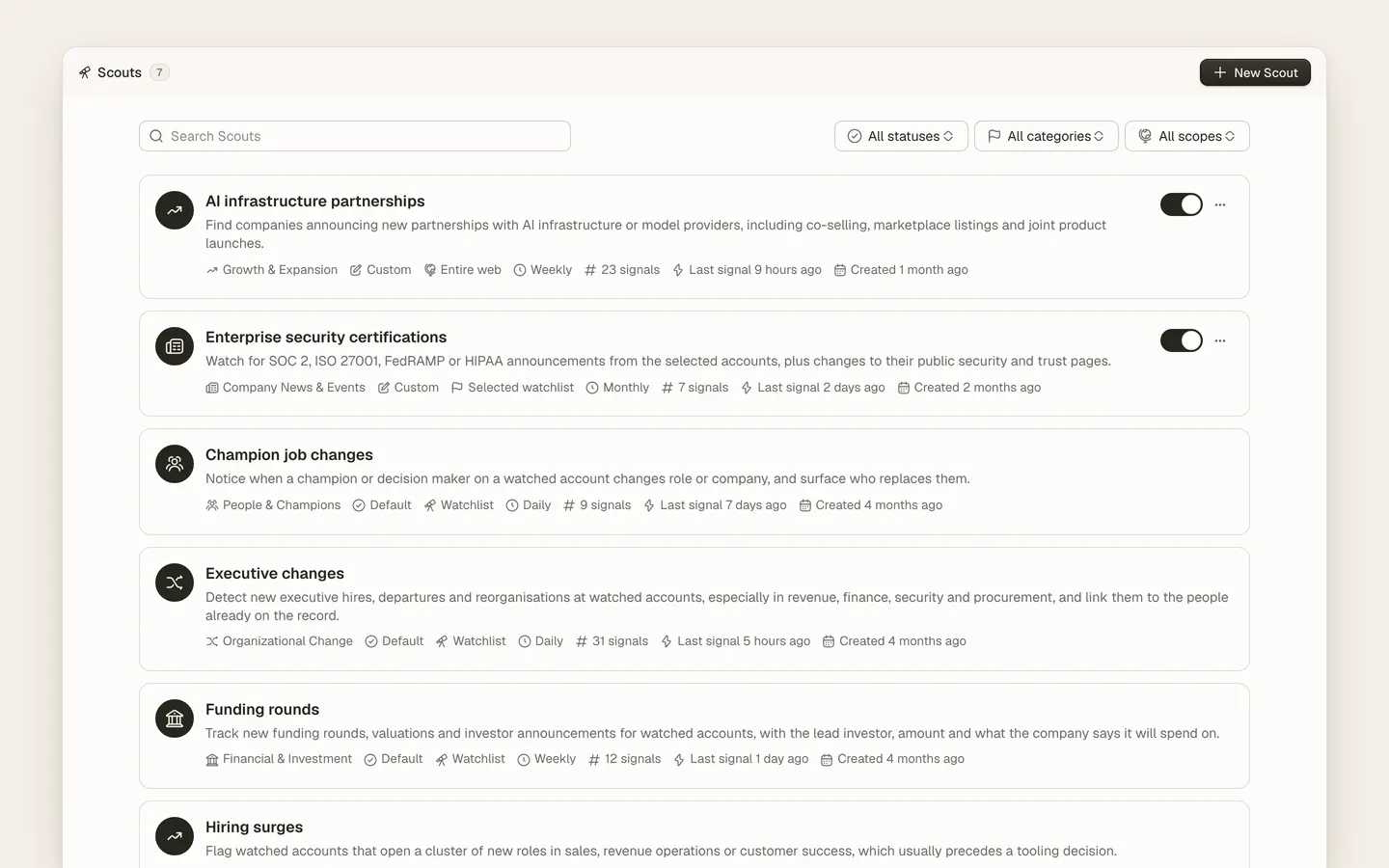This screenshot has height=868, width=1389.
Task: Disable the Enterprise security certifications scout
Action: (x=1181, y=340)
